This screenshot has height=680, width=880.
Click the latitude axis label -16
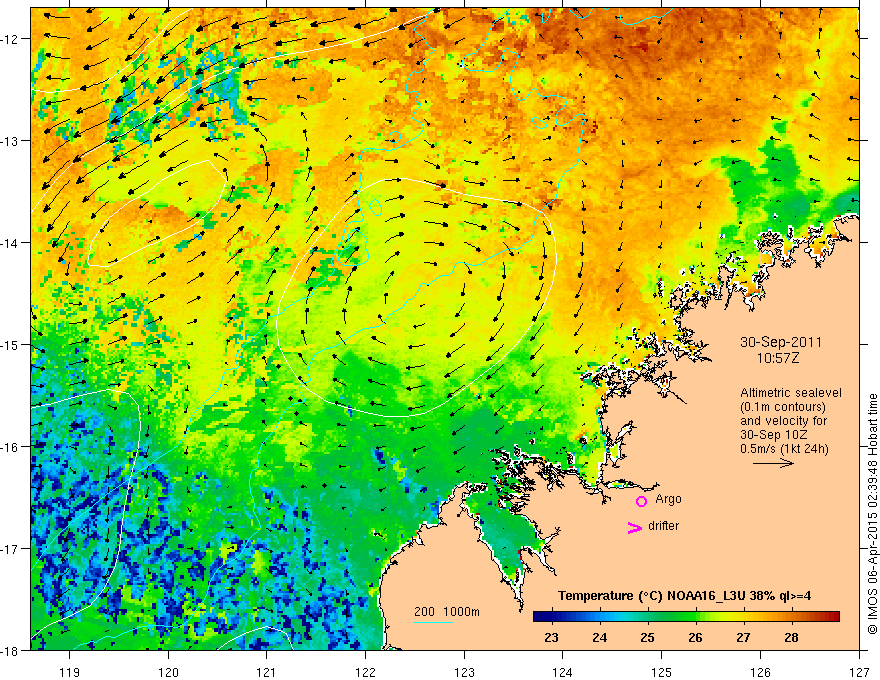11,447
